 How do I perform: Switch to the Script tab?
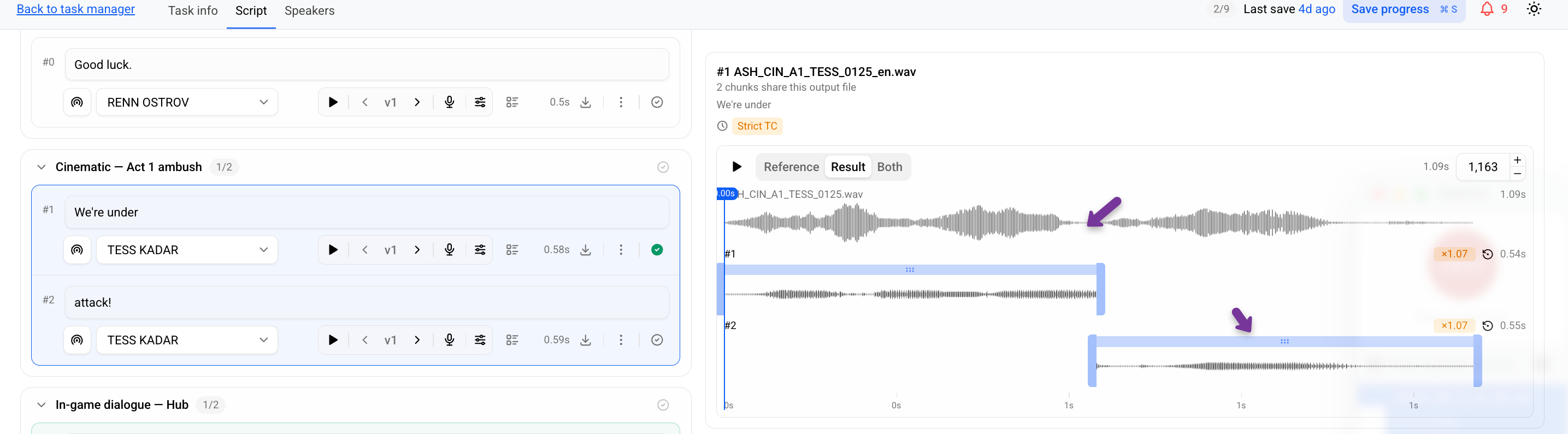[251, 11]
